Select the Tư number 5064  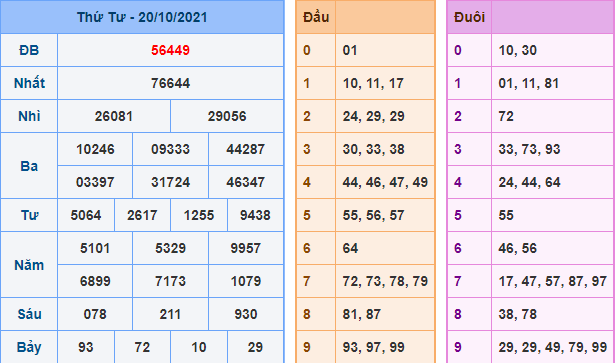tap(86, 215)
